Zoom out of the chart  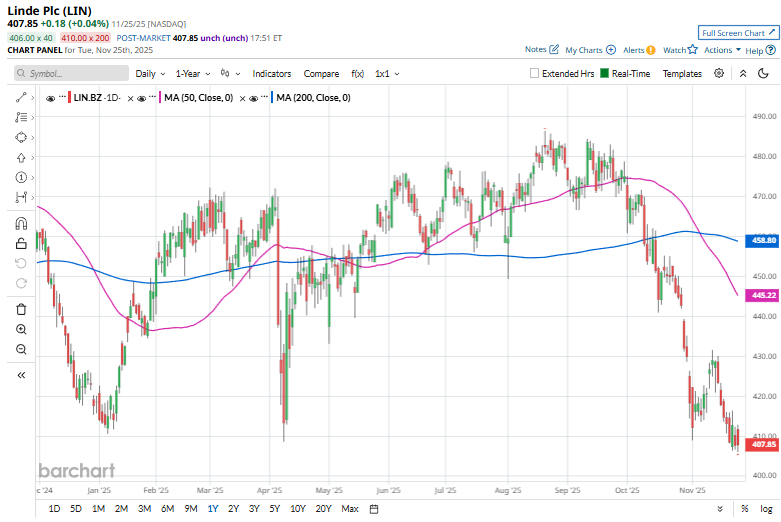click(x=21, y=349)
